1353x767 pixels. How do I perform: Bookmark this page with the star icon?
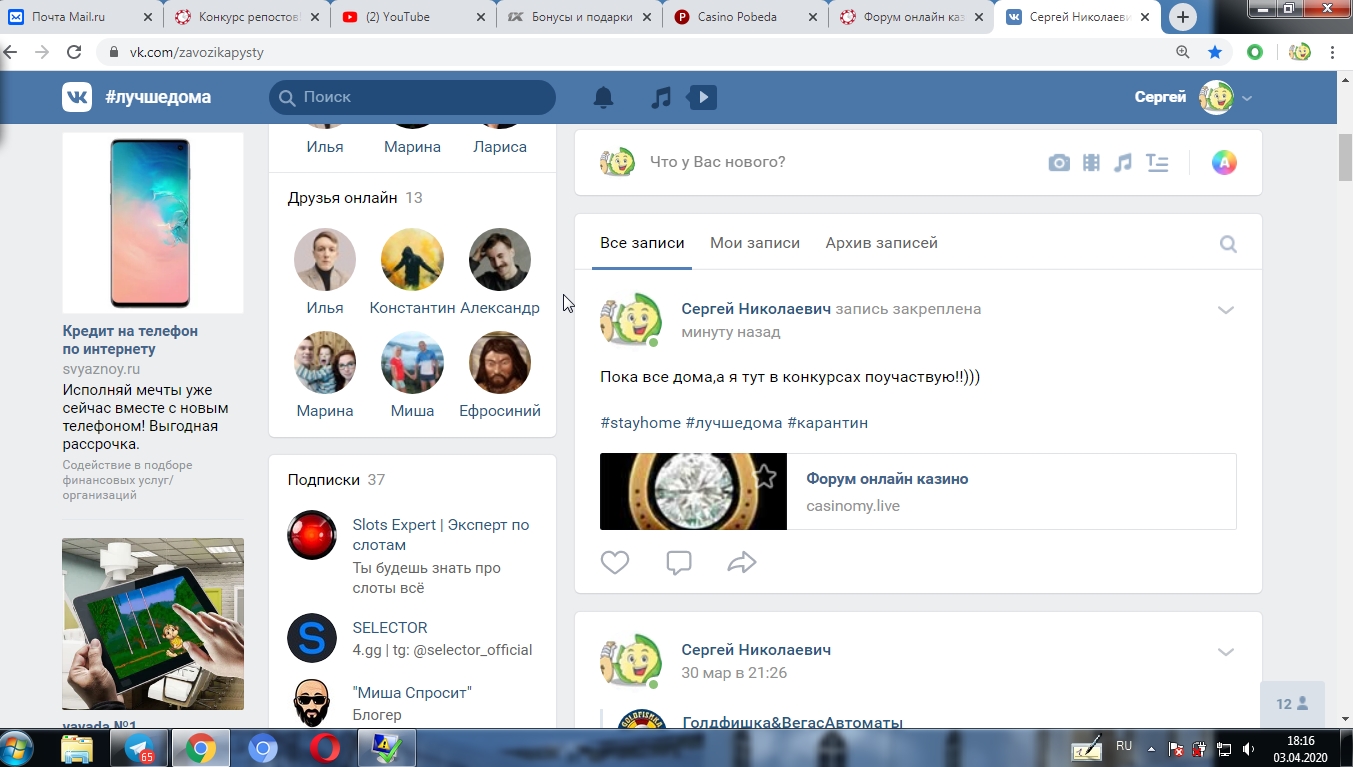click(x=1215, y=52)
